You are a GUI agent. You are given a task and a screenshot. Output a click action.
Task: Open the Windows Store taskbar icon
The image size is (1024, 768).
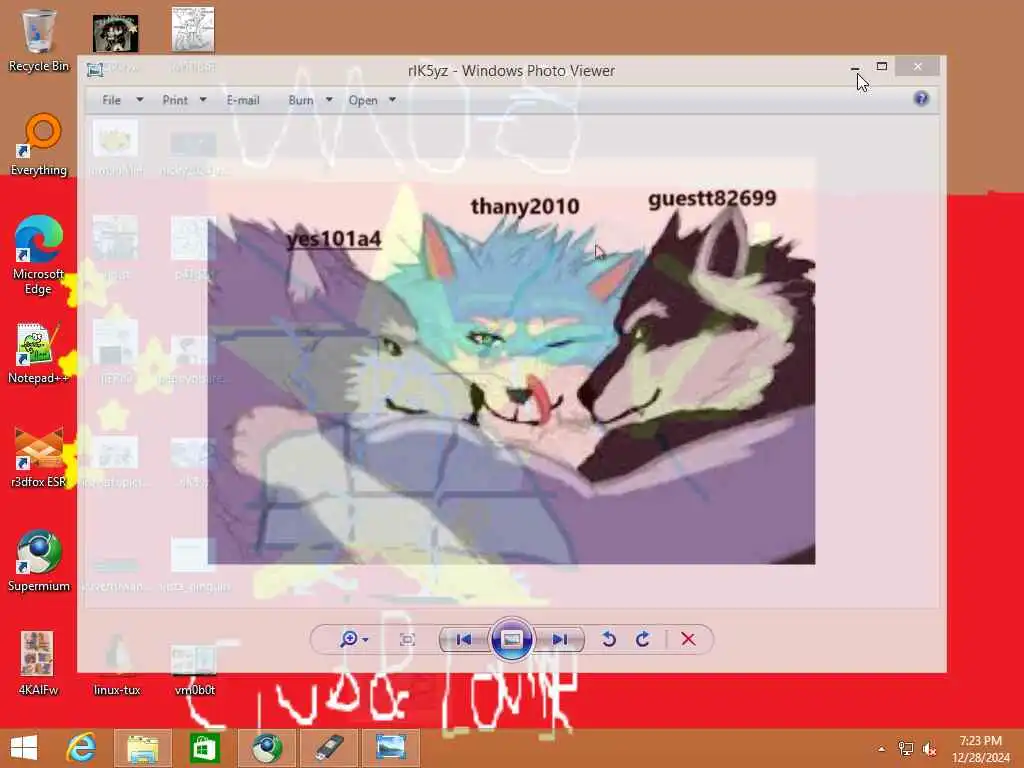click(204, 748)
